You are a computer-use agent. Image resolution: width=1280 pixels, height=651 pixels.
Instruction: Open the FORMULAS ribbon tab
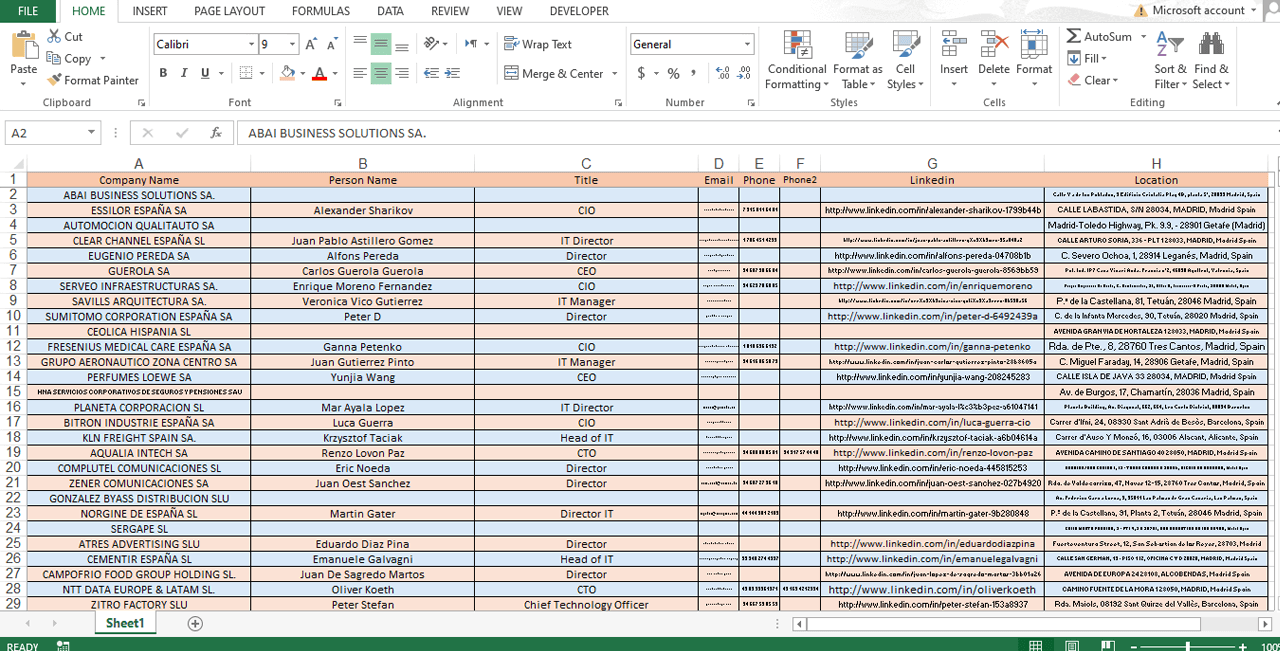pos(320,11)
